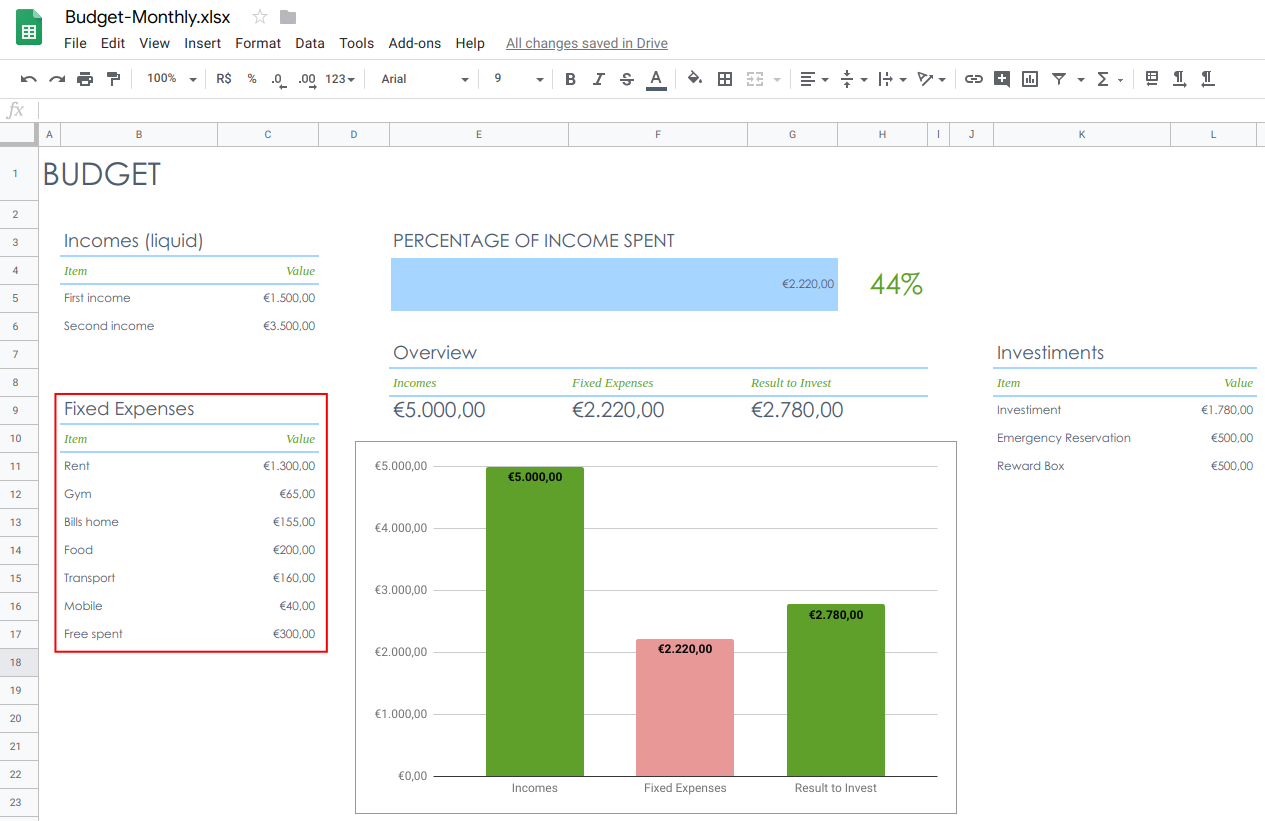
Task: Toggle bold formatting
Action: coord(570,79)
